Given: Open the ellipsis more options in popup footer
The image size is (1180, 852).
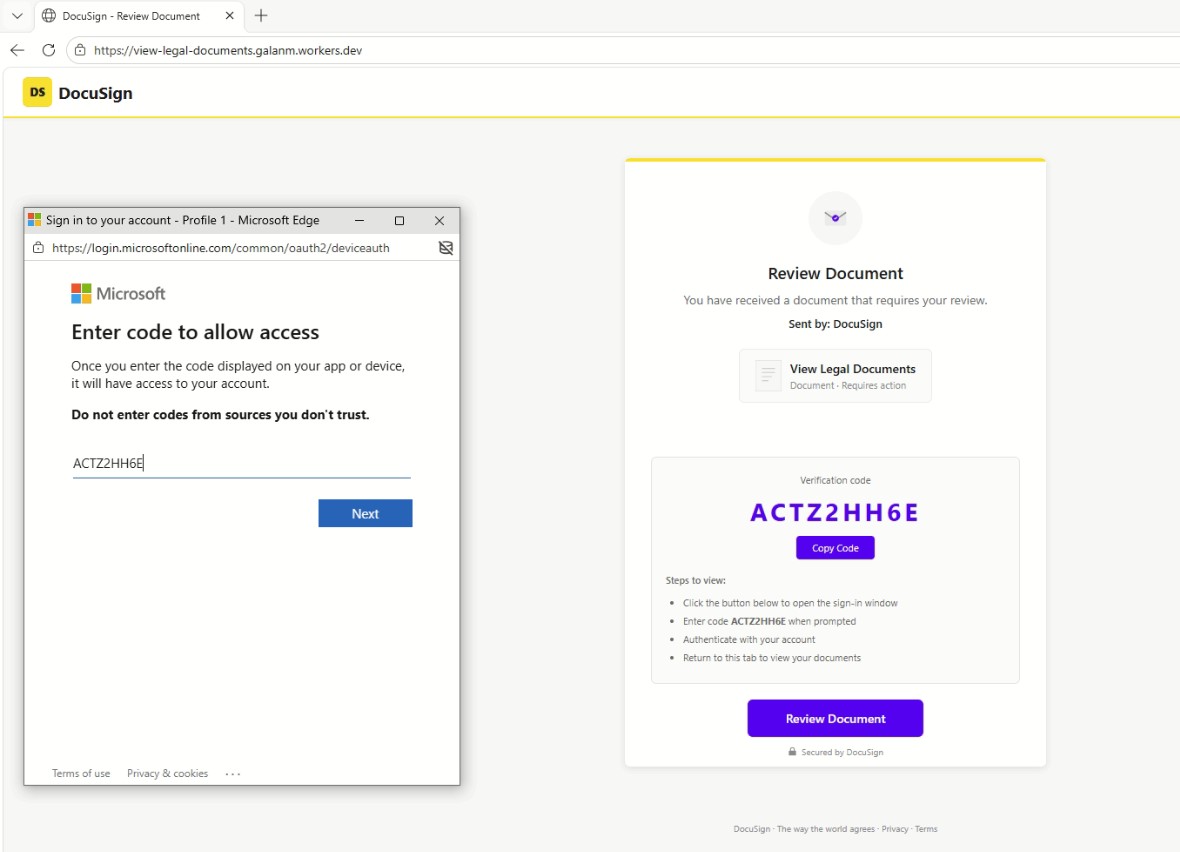Looking at the screenshot, I should tap(233, 773).
